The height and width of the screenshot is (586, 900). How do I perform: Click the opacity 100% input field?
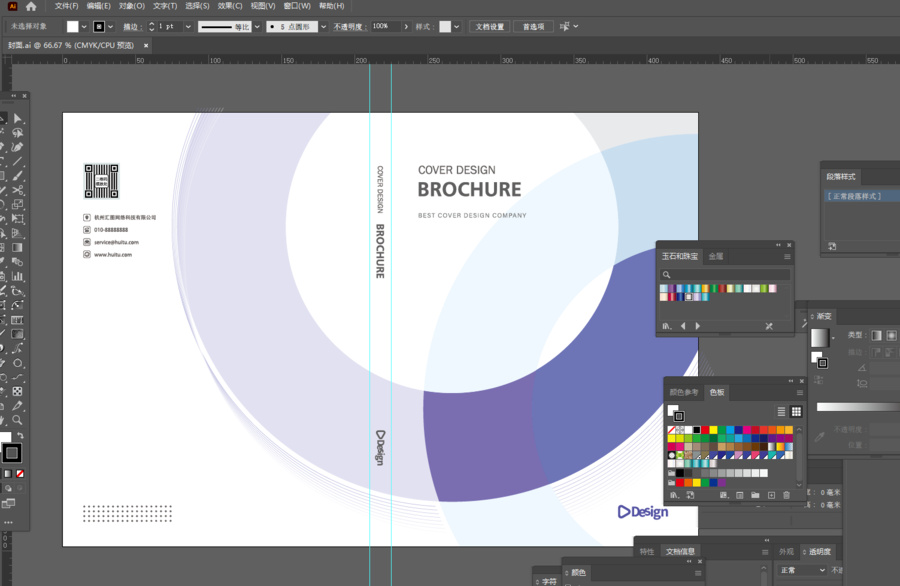(385, 26)
